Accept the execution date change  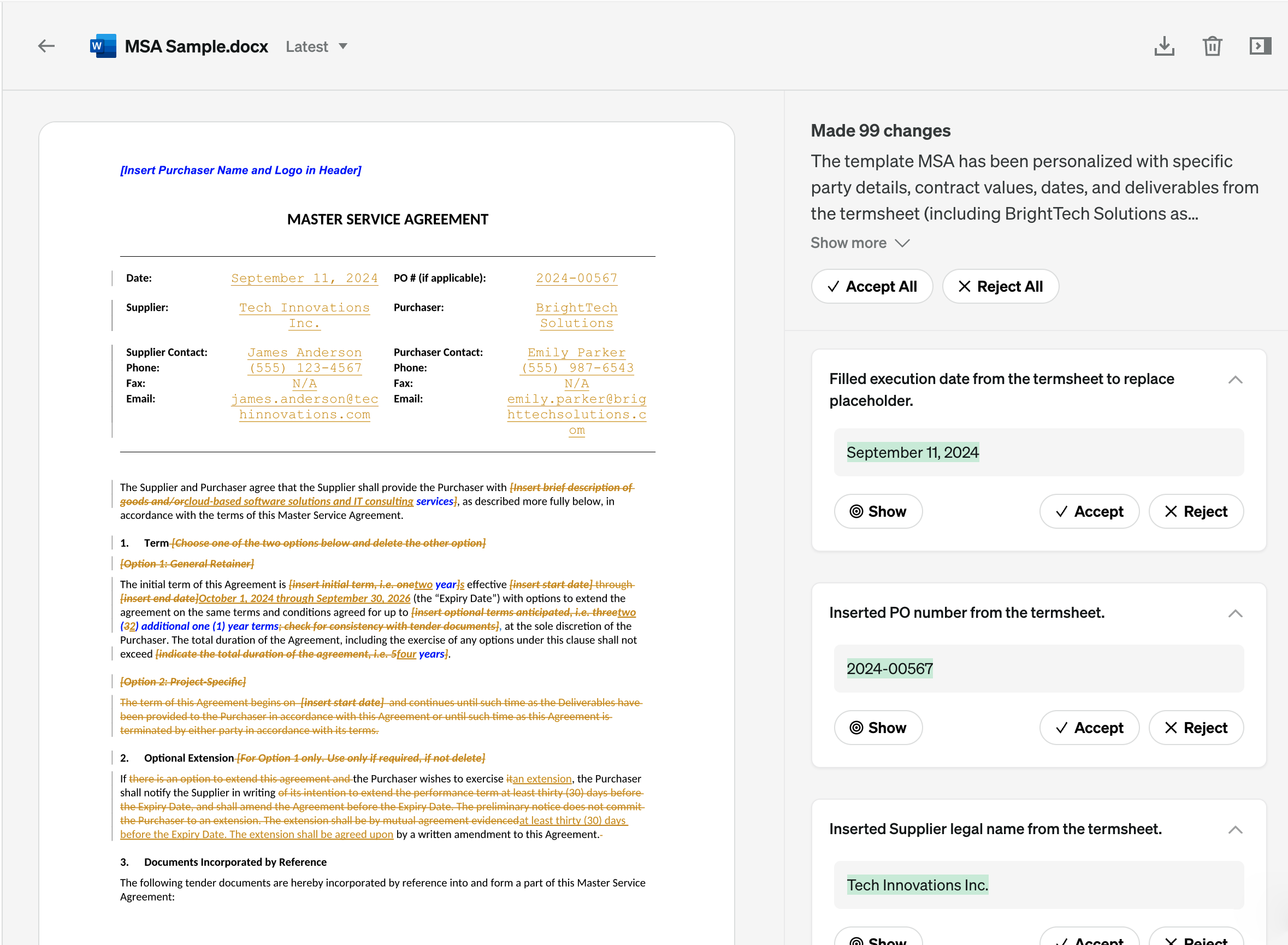pos(1089,511)
